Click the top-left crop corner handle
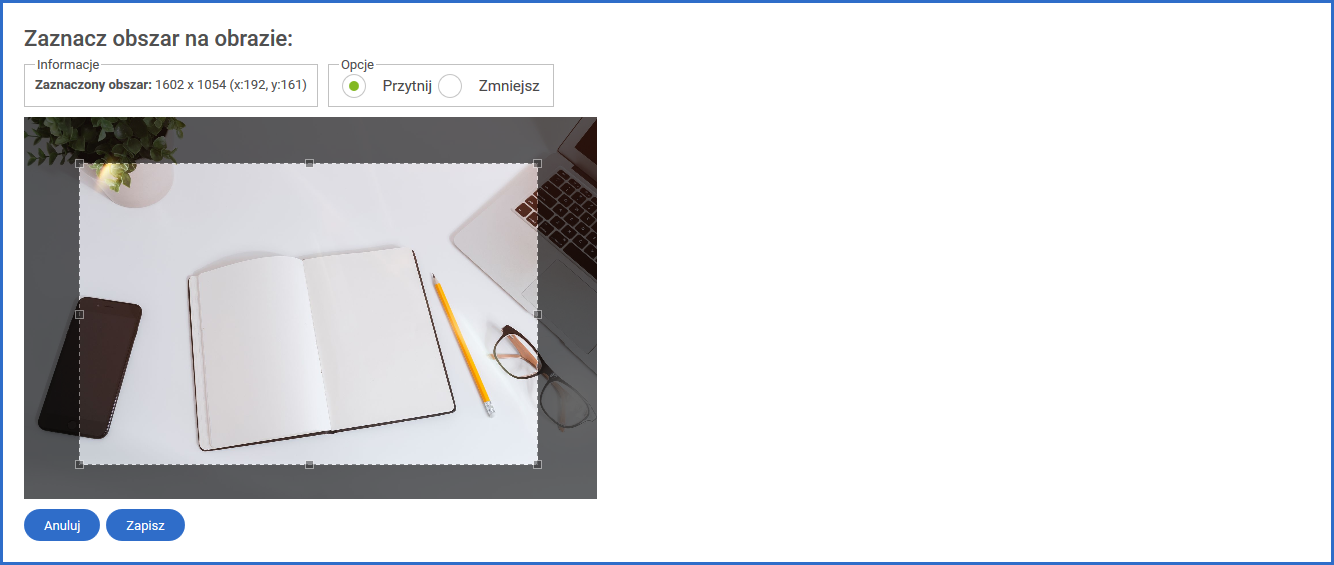 coord(80,163)
